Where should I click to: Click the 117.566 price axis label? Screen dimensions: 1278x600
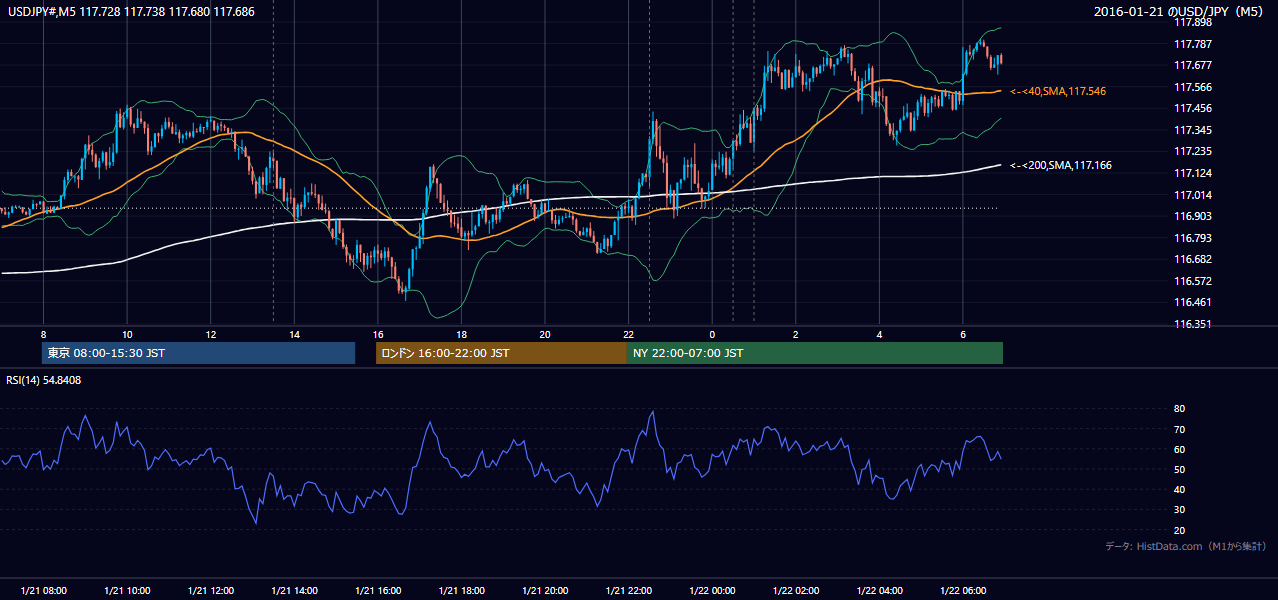click(1192, 87)
